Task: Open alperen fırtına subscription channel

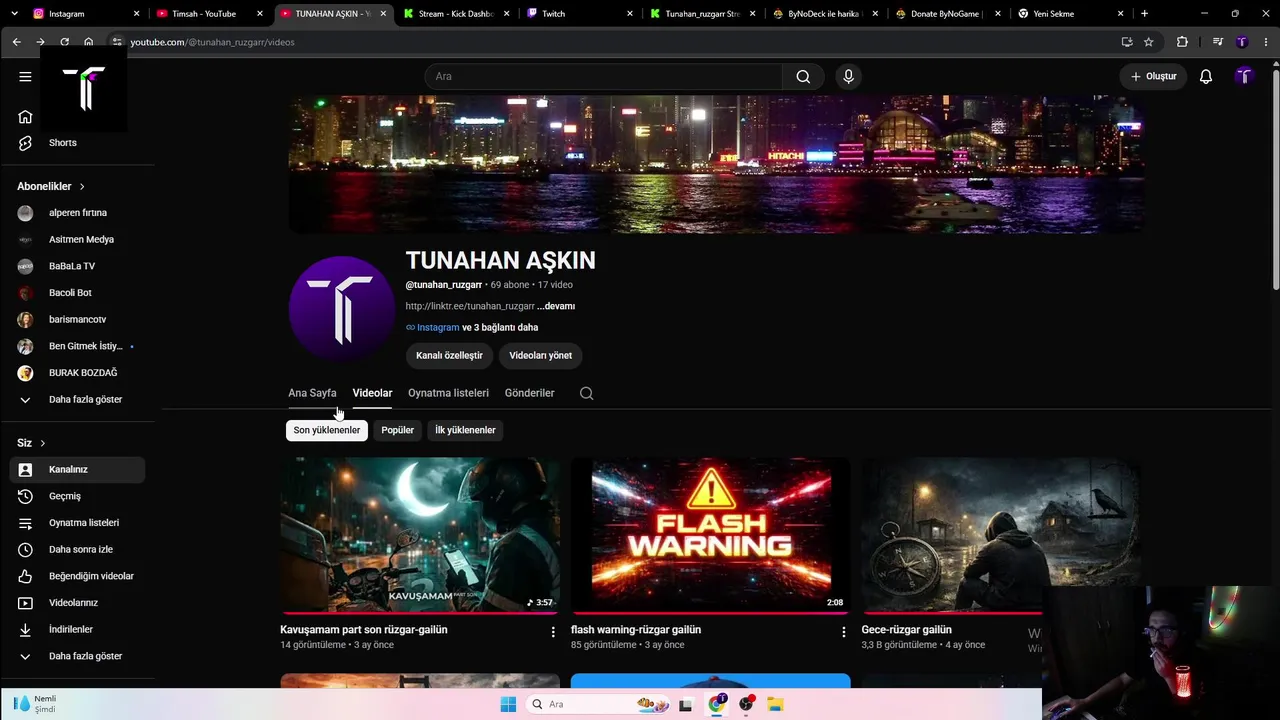Action: [x=77, y=213]
